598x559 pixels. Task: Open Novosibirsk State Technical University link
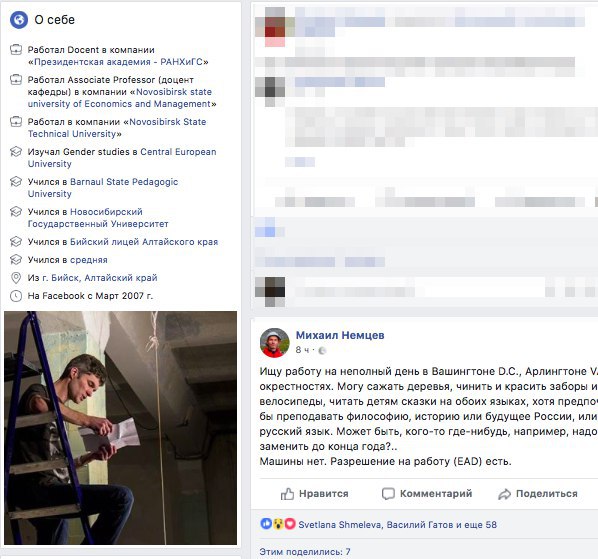(117, 128)
